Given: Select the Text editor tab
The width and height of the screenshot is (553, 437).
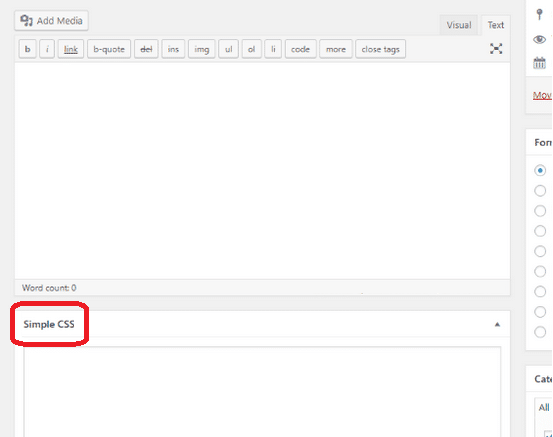Looking at the screenshot, I should [x=496, y=25].
